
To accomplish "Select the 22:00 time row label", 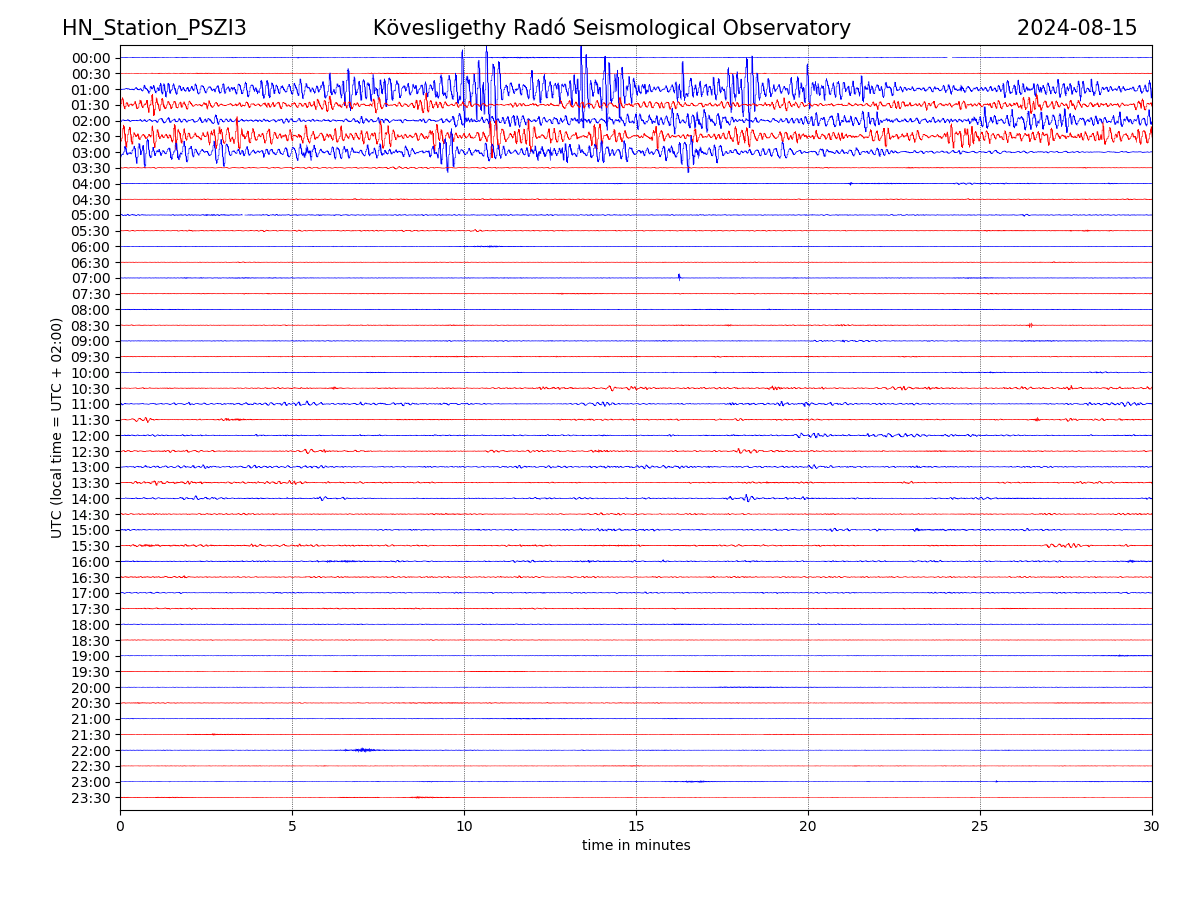I will pos(91,751).
